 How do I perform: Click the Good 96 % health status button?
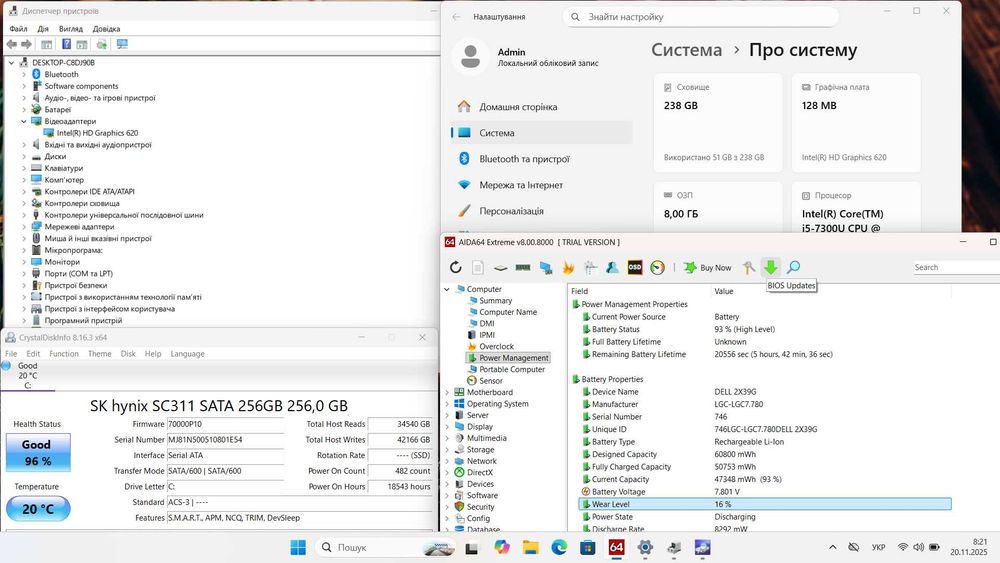[38, 452]
